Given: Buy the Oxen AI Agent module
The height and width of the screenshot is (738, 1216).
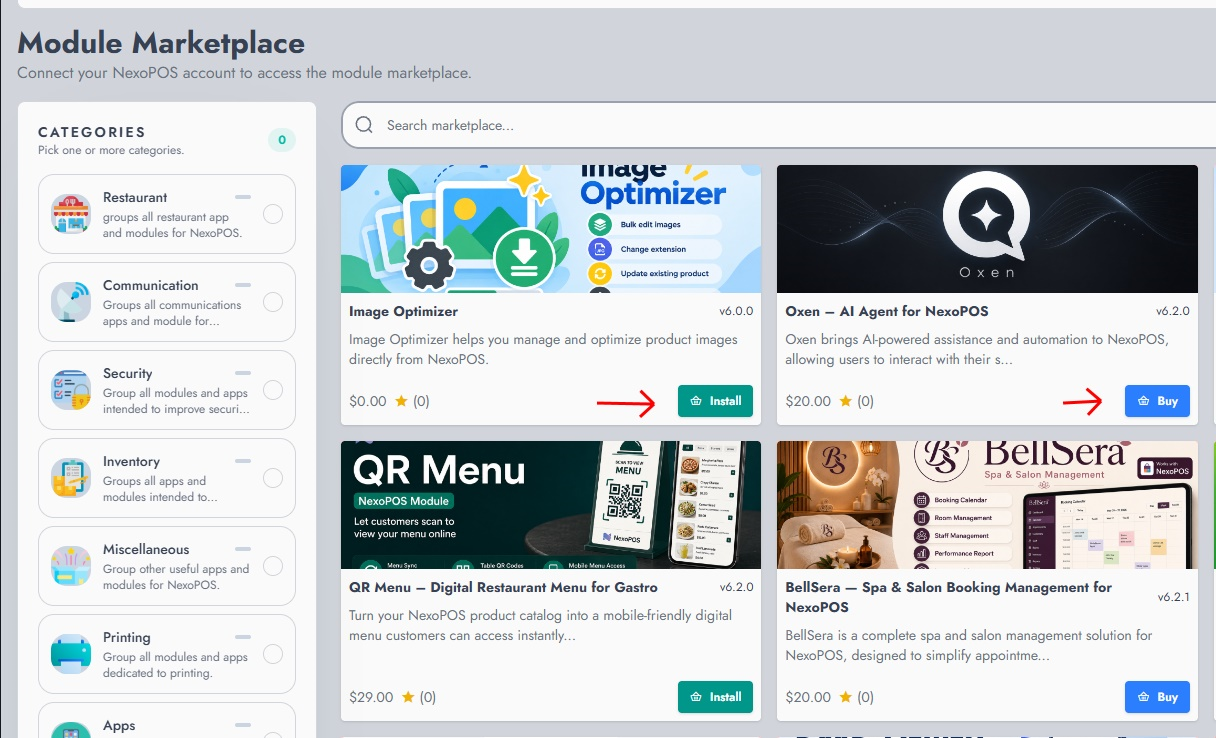Looking at the screenshot, I should (1157, 401).
